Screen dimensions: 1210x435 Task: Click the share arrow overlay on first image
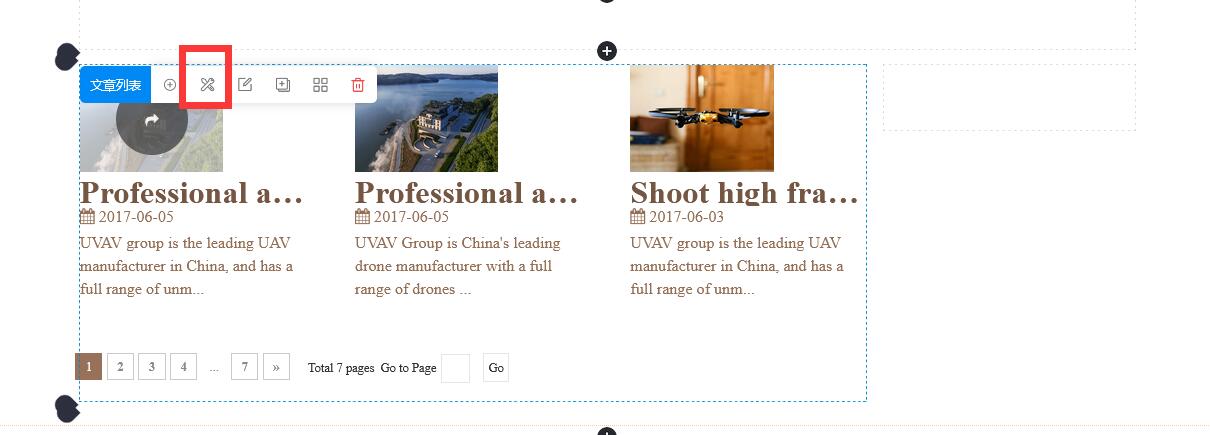pos(152,120)
